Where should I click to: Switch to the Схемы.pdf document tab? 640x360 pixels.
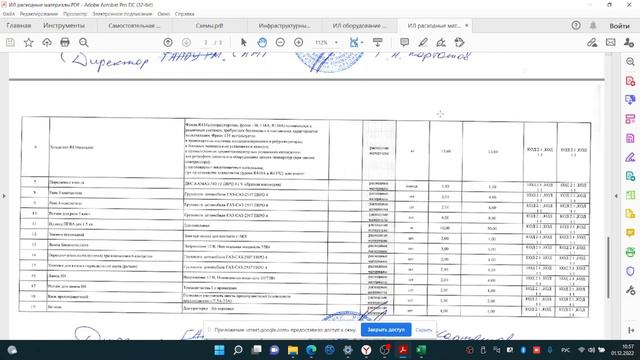pos(209,25)
